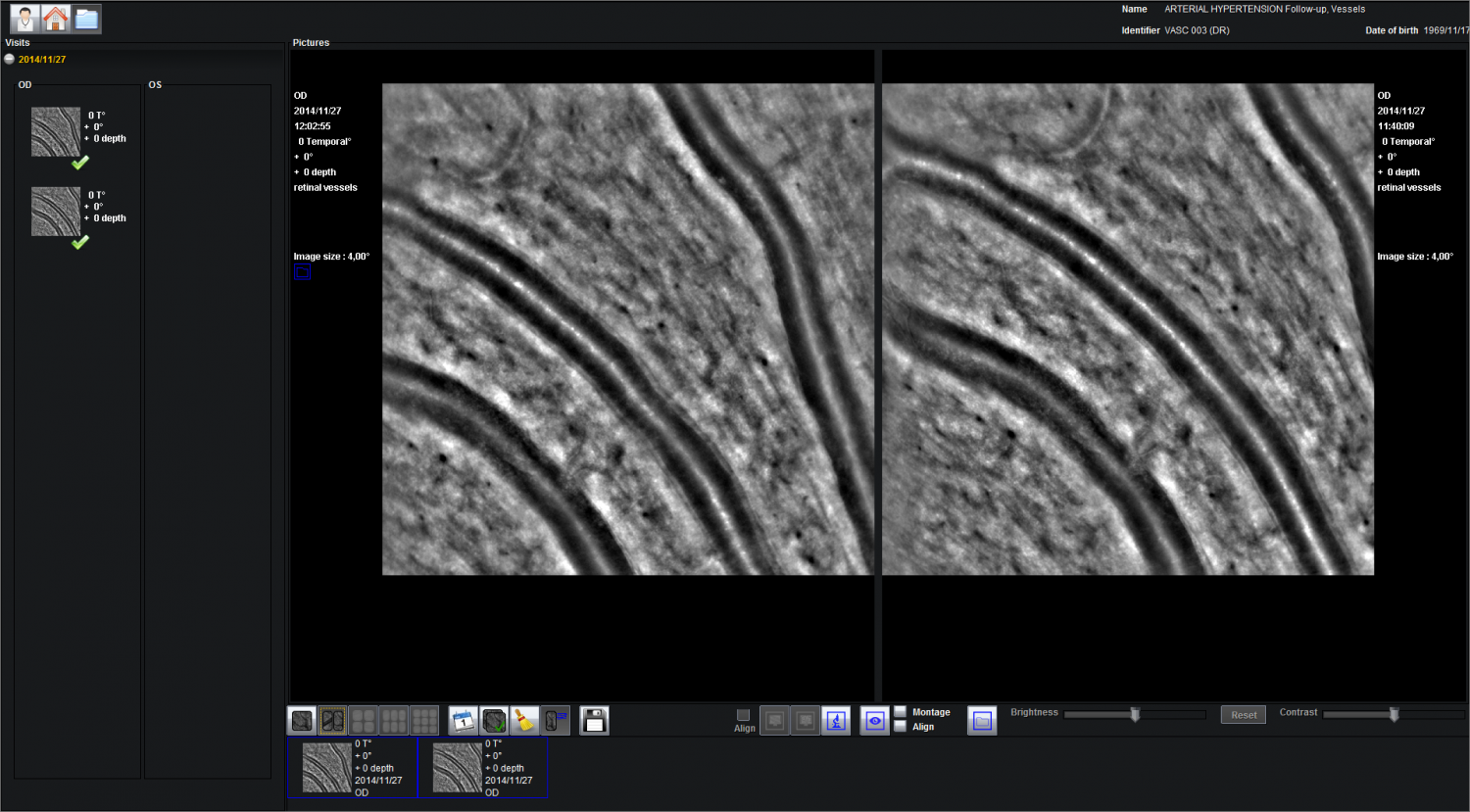Open the microscope analysis tool
Screen dimensions: 1470x812
[836, 720]
